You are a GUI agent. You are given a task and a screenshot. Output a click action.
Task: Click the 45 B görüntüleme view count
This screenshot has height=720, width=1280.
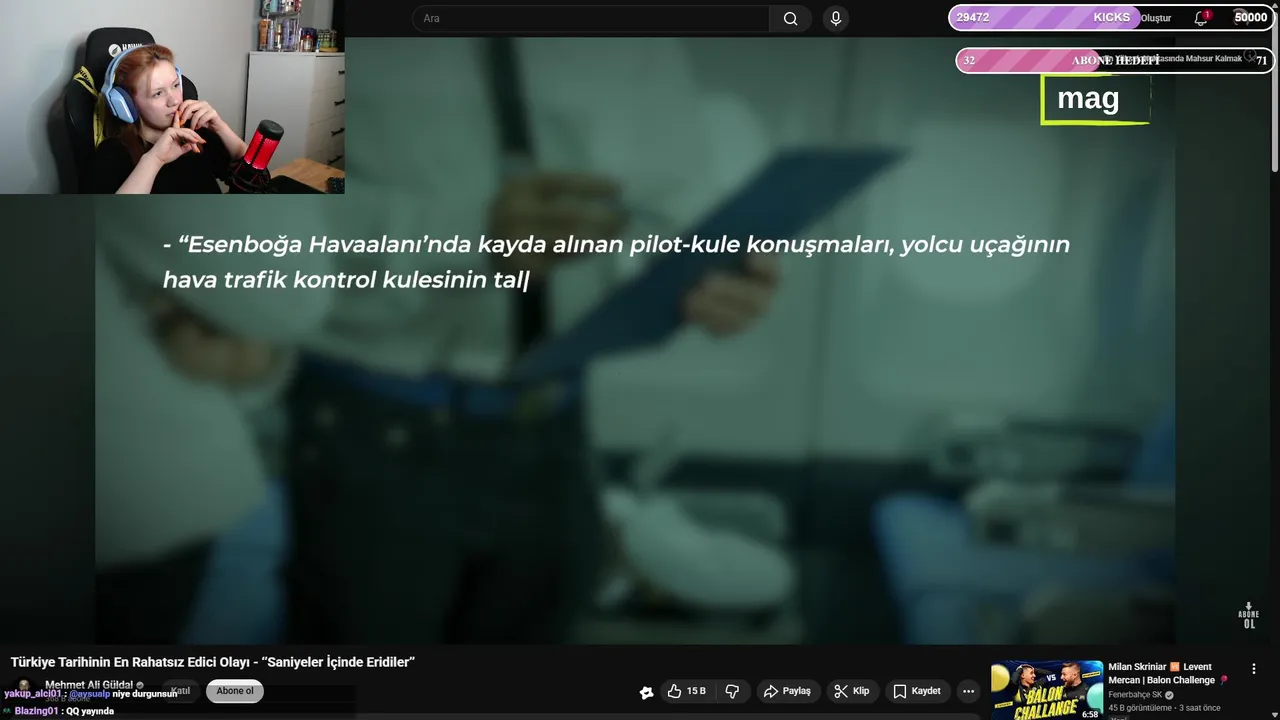click(1140, 708)
